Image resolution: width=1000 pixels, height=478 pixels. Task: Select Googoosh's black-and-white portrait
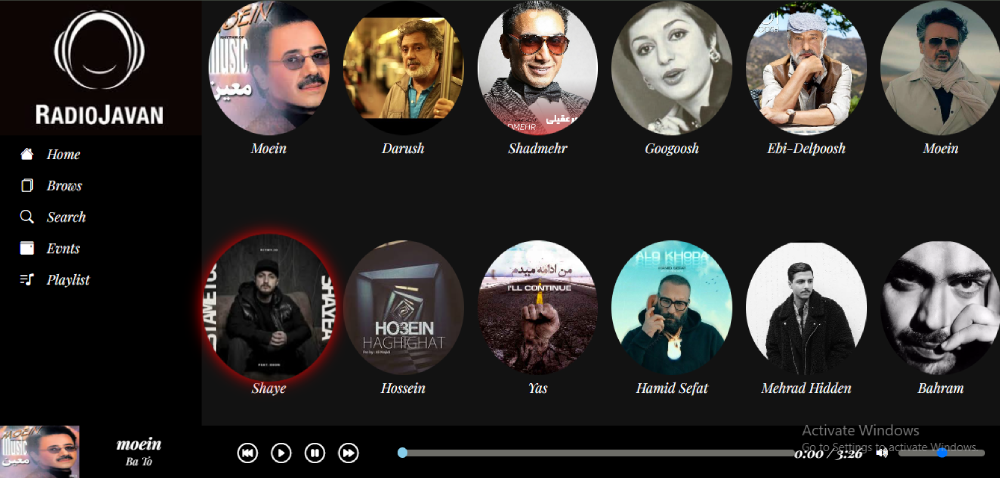coord(672,68)
